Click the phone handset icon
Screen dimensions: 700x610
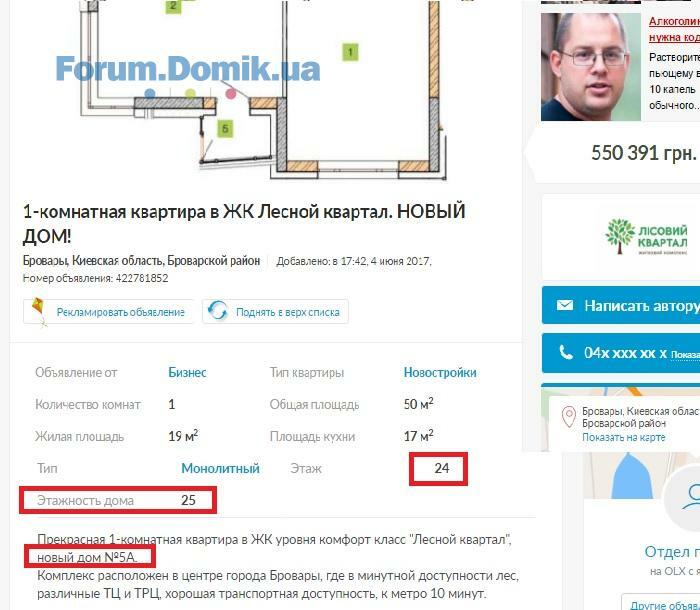pos(566,353)
